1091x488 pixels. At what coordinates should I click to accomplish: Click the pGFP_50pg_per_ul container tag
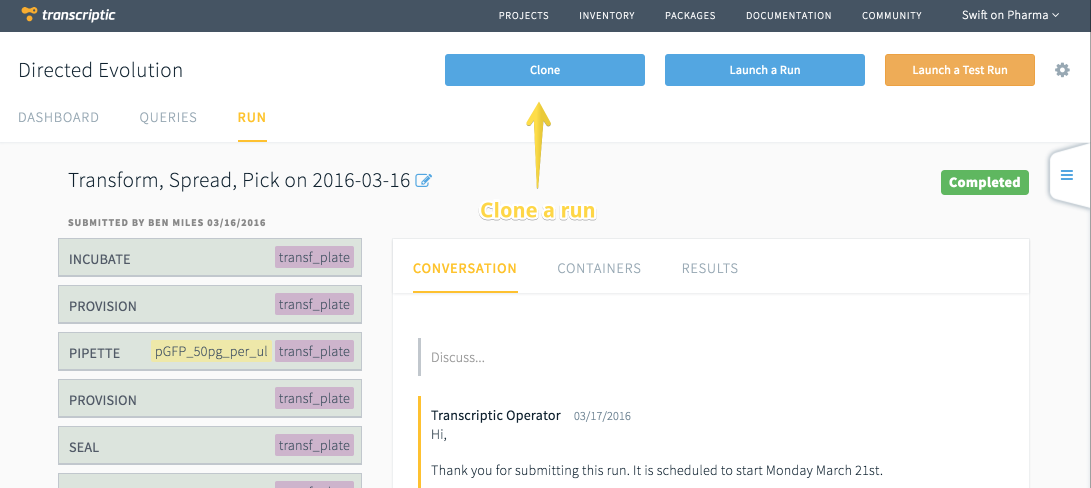[212, 352]
